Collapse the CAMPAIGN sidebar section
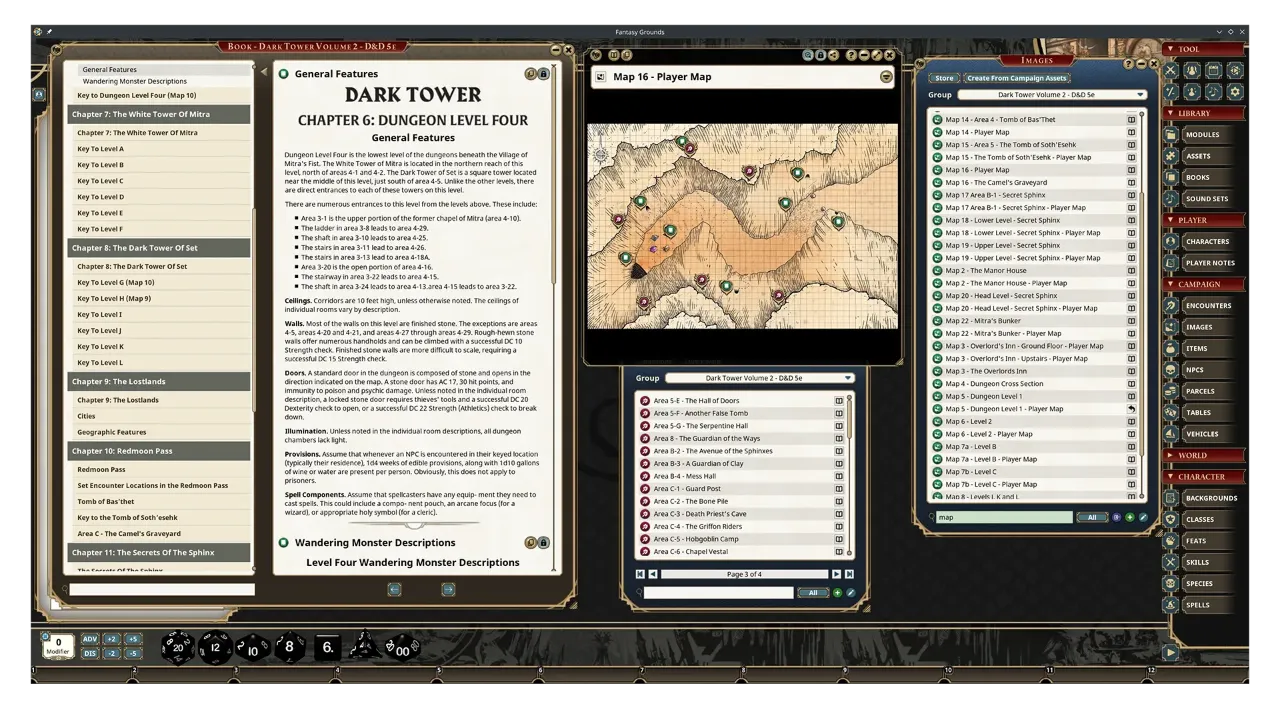Image resolution: width=1280 pixels, height=720 pixels. (x=1204, y=284)
